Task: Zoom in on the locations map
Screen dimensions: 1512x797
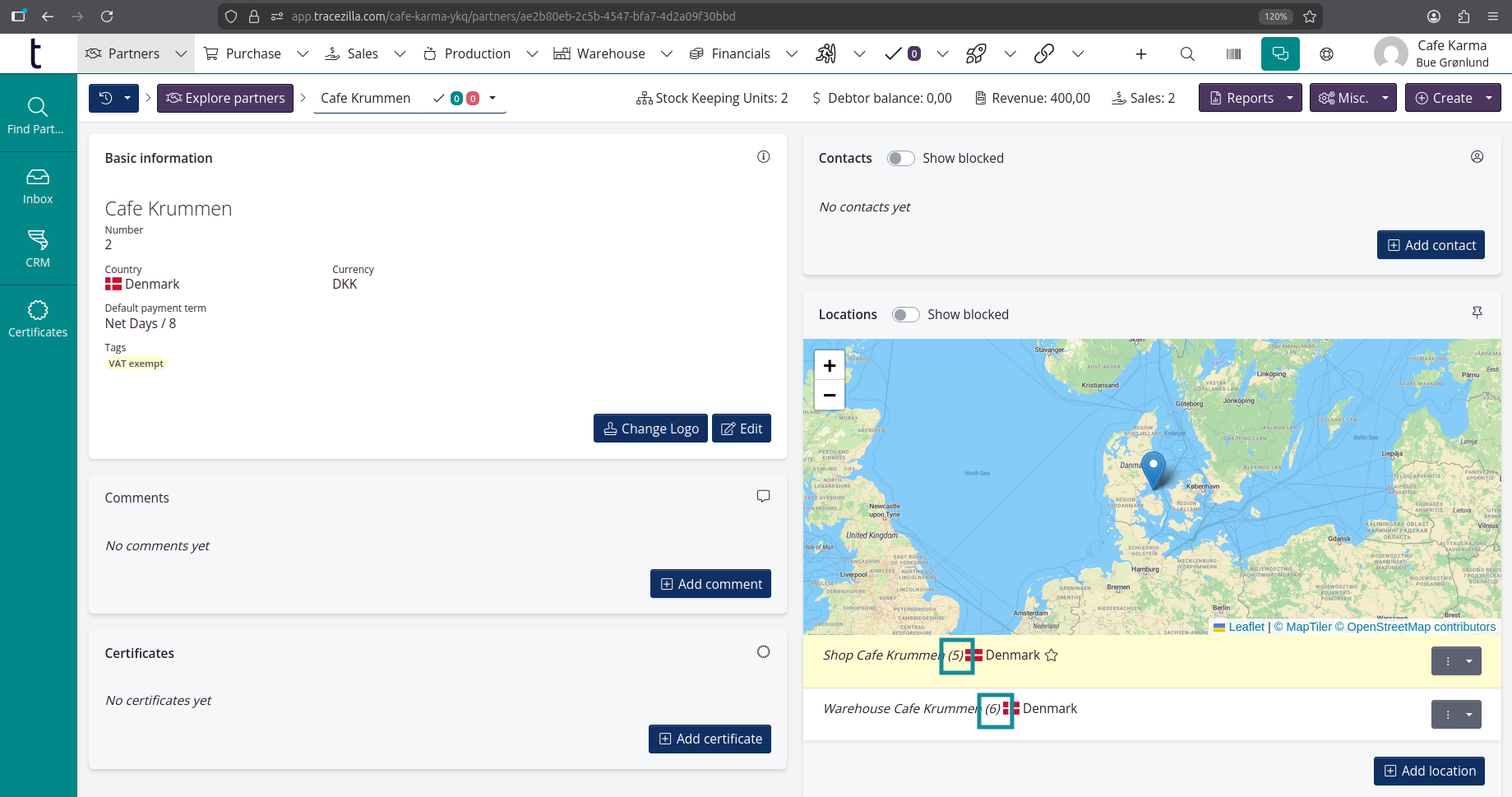Action: (x=829, y=365)
